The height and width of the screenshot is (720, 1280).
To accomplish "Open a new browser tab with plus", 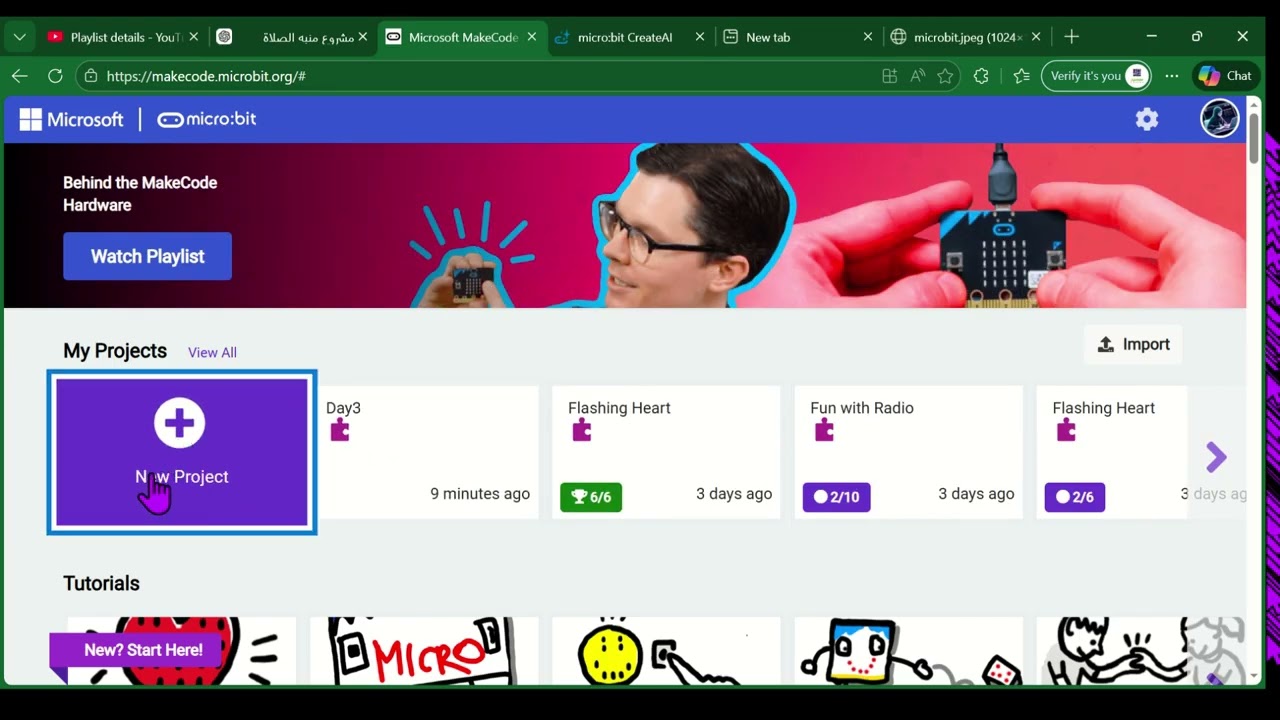I will [x=1072, y=37].
